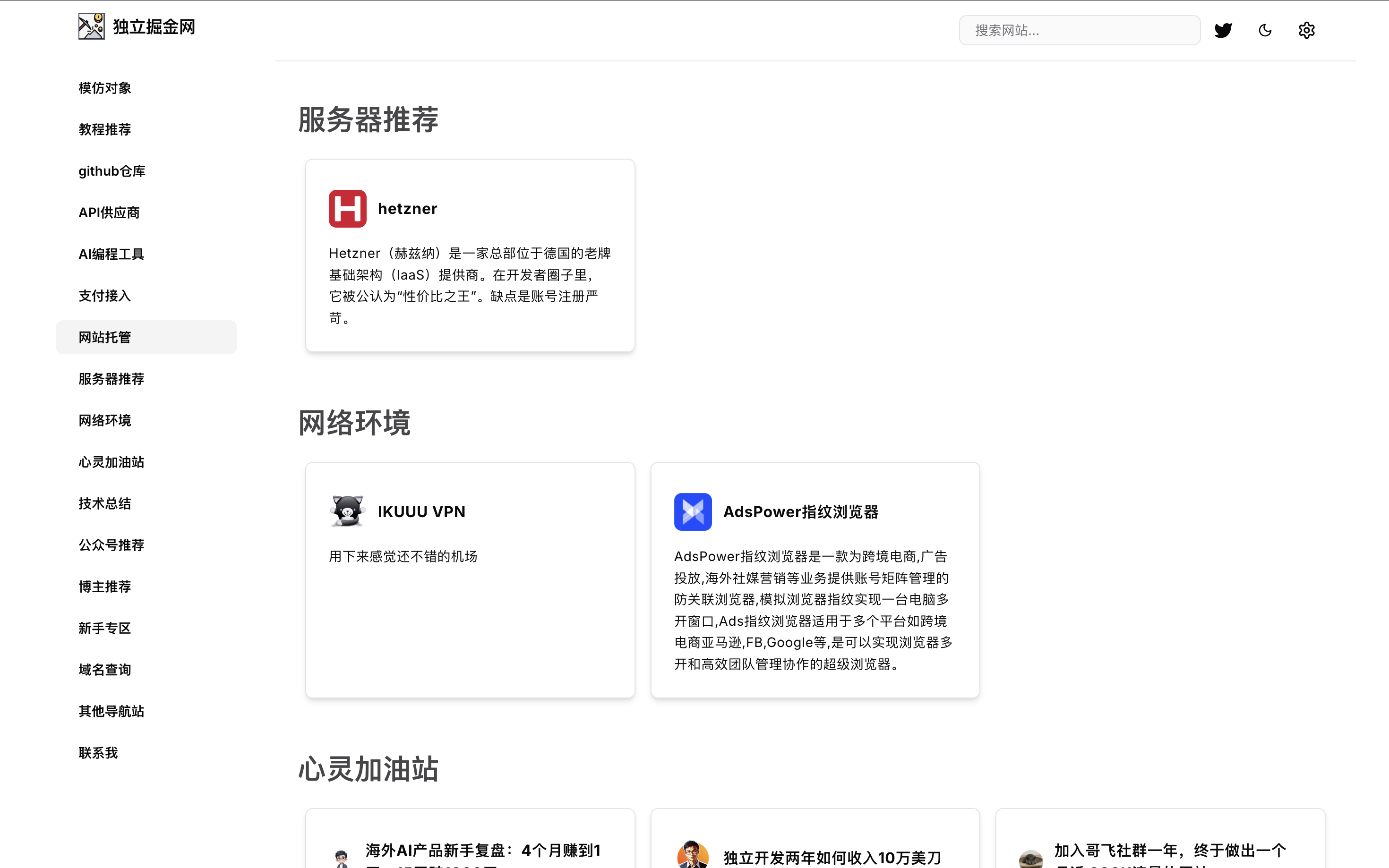
Task: Open 域名查询 sidebar entry
Action: [x=104, y=669]
